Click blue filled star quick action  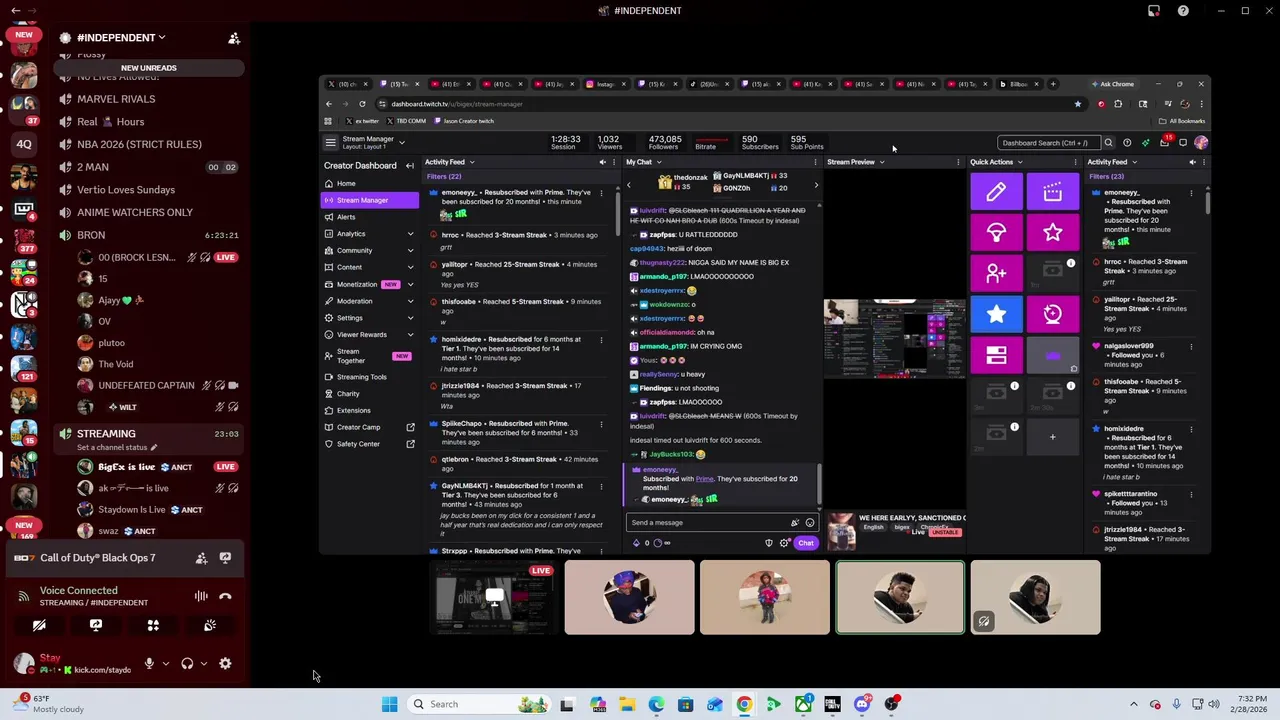[996, 314]
